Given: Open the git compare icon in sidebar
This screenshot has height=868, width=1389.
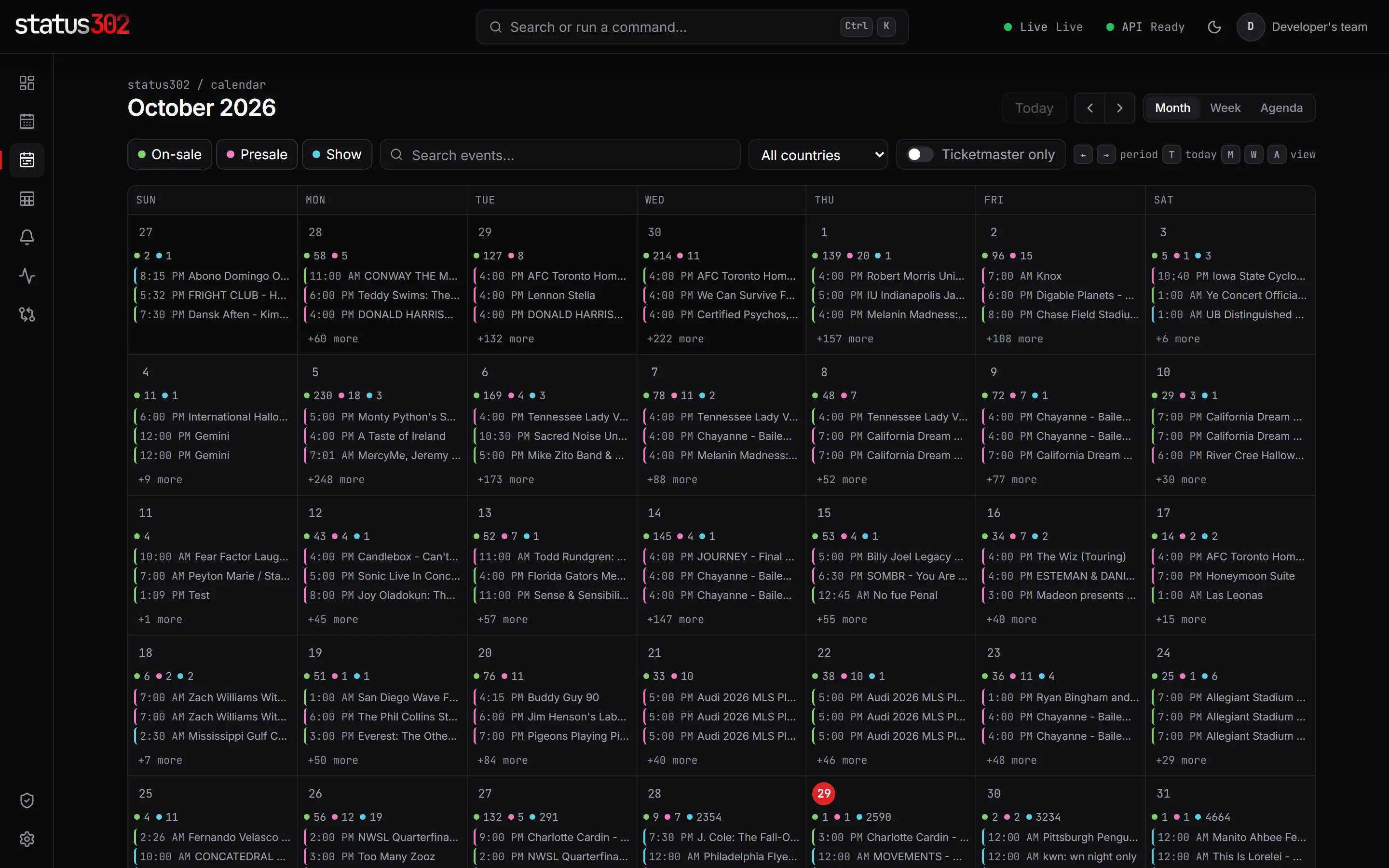Looking at the screenshot, I should (27, 314).
